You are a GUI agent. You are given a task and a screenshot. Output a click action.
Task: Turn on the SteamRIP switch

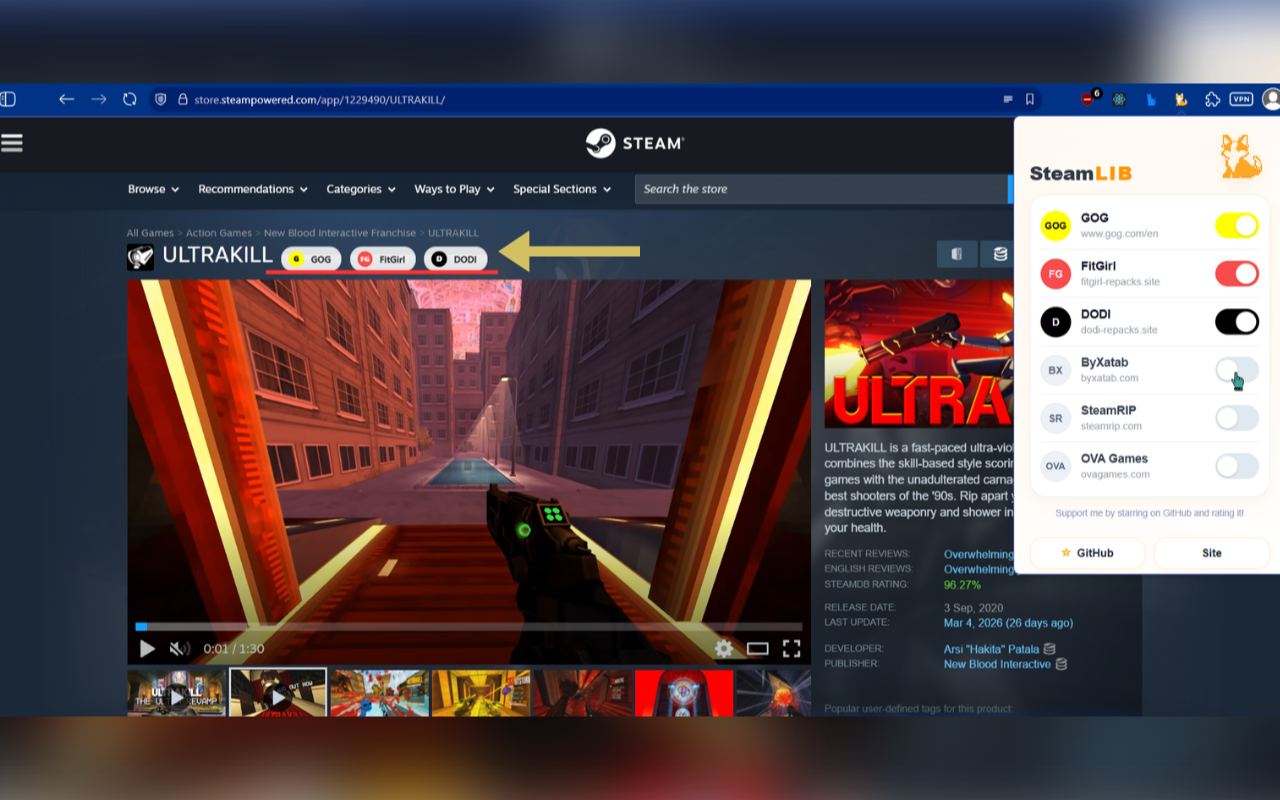[x=1236, y=418]
